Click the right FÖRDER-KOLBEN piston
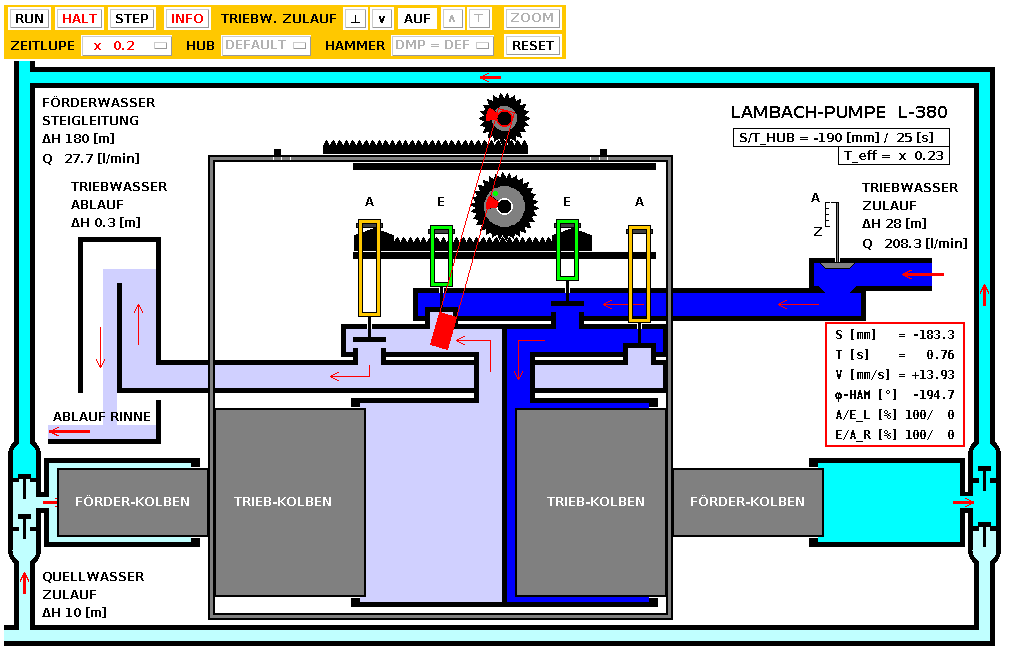Image resolution: width=1010 pixels, height=661 pixels. coord(747,502)
